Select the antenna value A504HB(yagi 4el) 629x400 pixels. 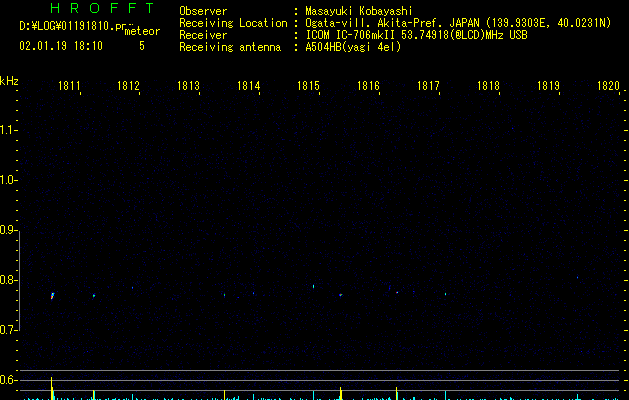[x=353, y=47]
